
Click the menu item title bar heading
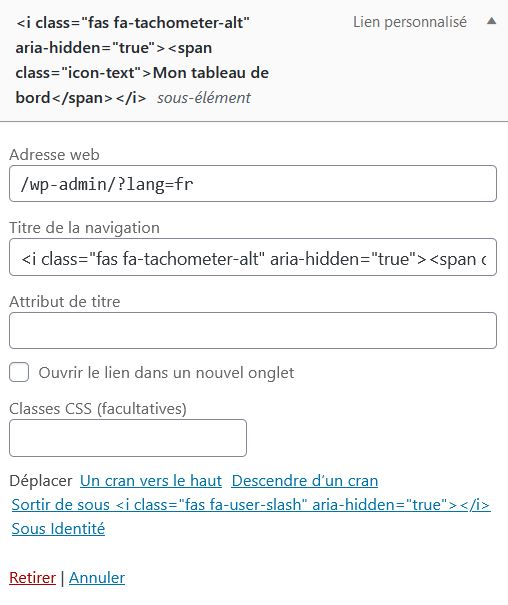point(142,60)
